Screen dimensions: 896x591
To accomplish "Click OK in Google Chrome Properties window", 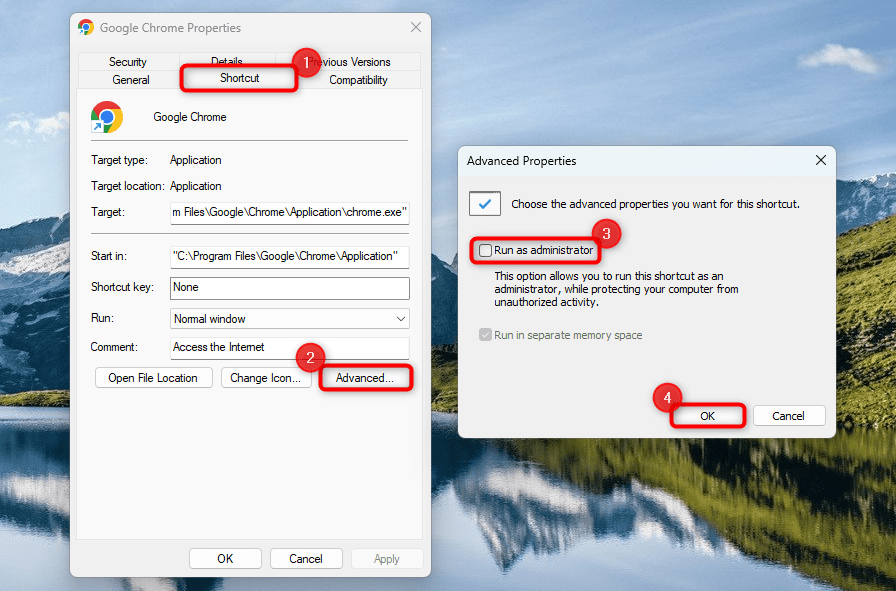I will tap(225, 558).
